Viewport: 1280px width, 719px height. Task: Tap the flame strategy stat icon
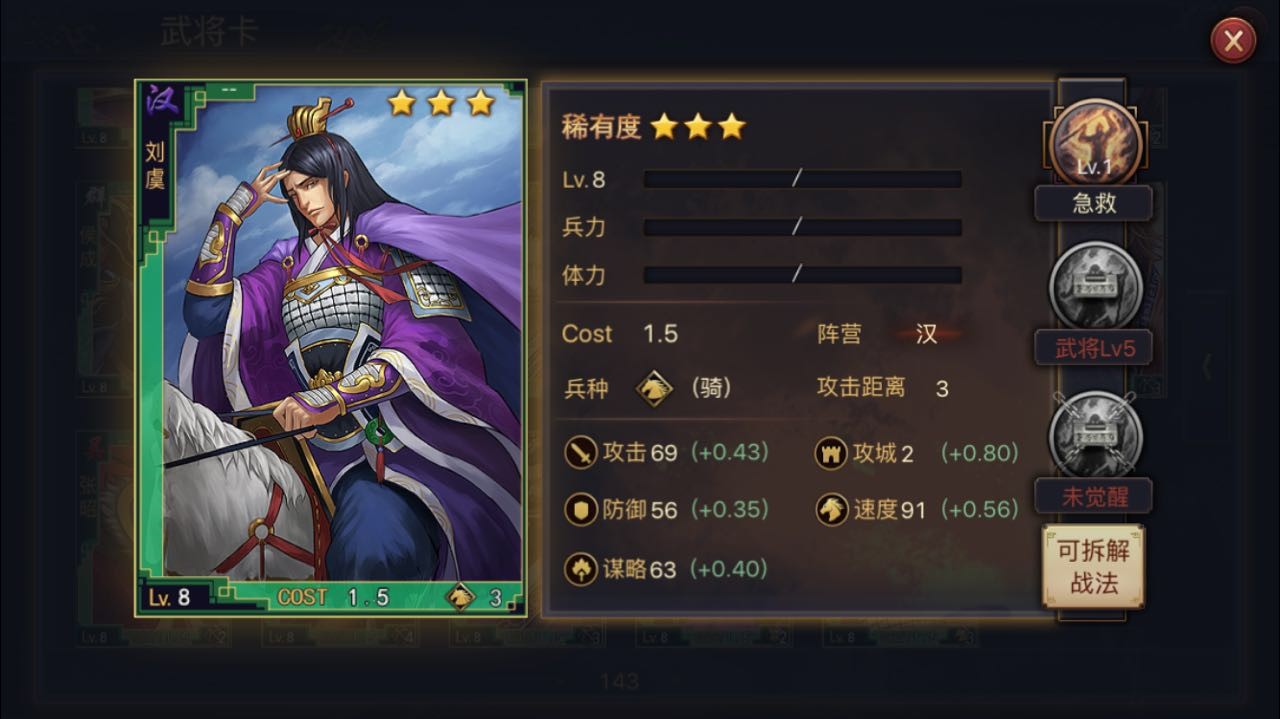click(580, 568)
